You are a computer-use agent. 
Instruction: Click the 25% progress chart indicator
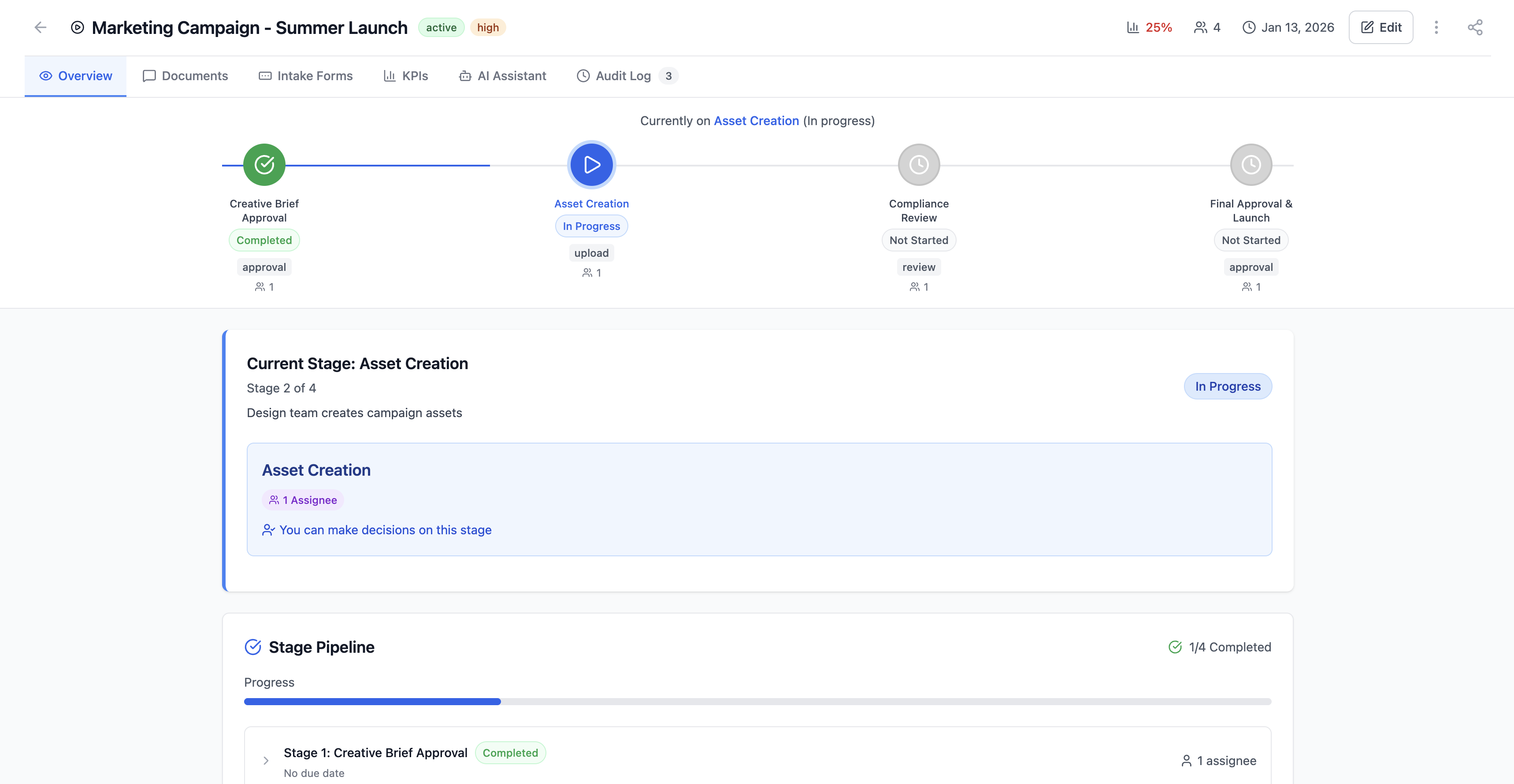[1149, 27]
